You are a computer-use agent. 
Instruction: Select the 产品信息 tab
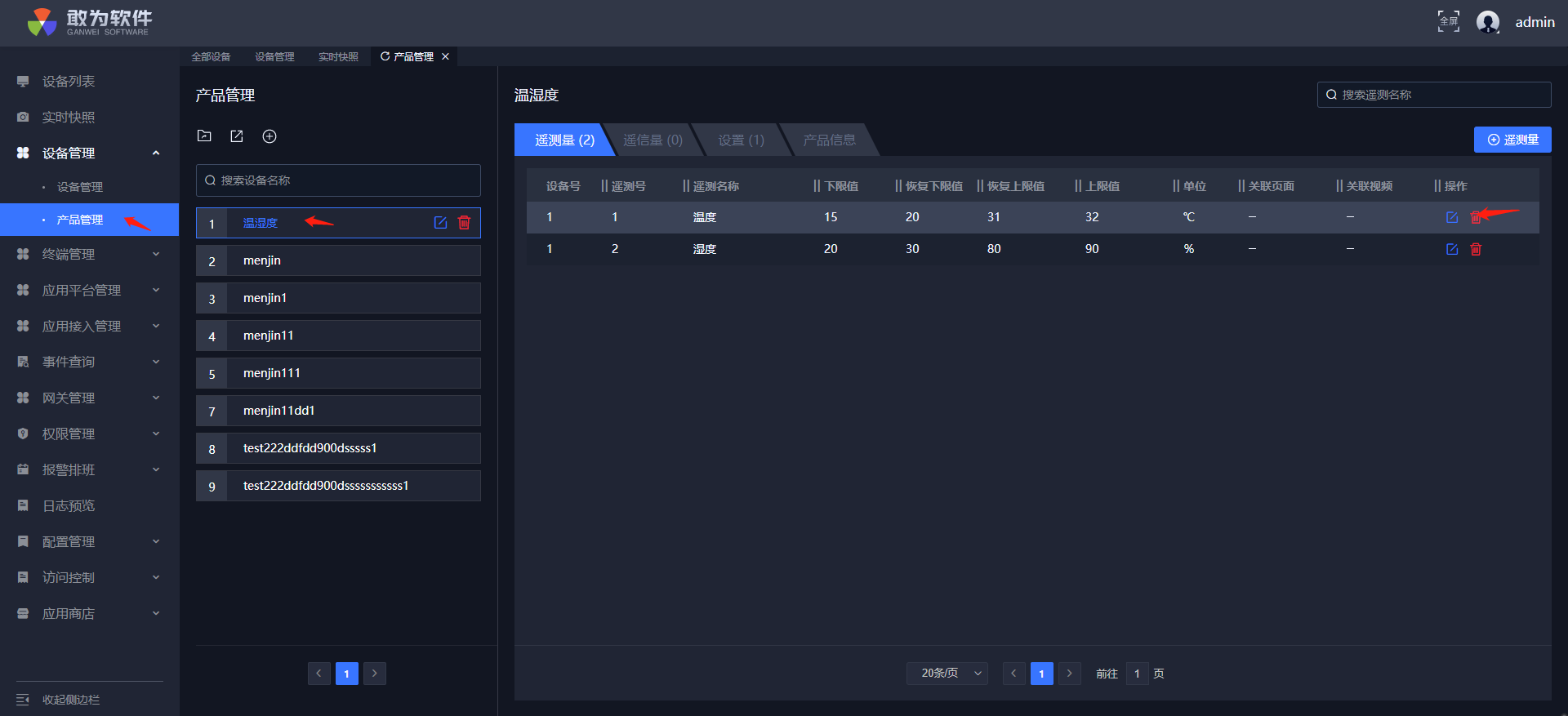click(829, 140)
